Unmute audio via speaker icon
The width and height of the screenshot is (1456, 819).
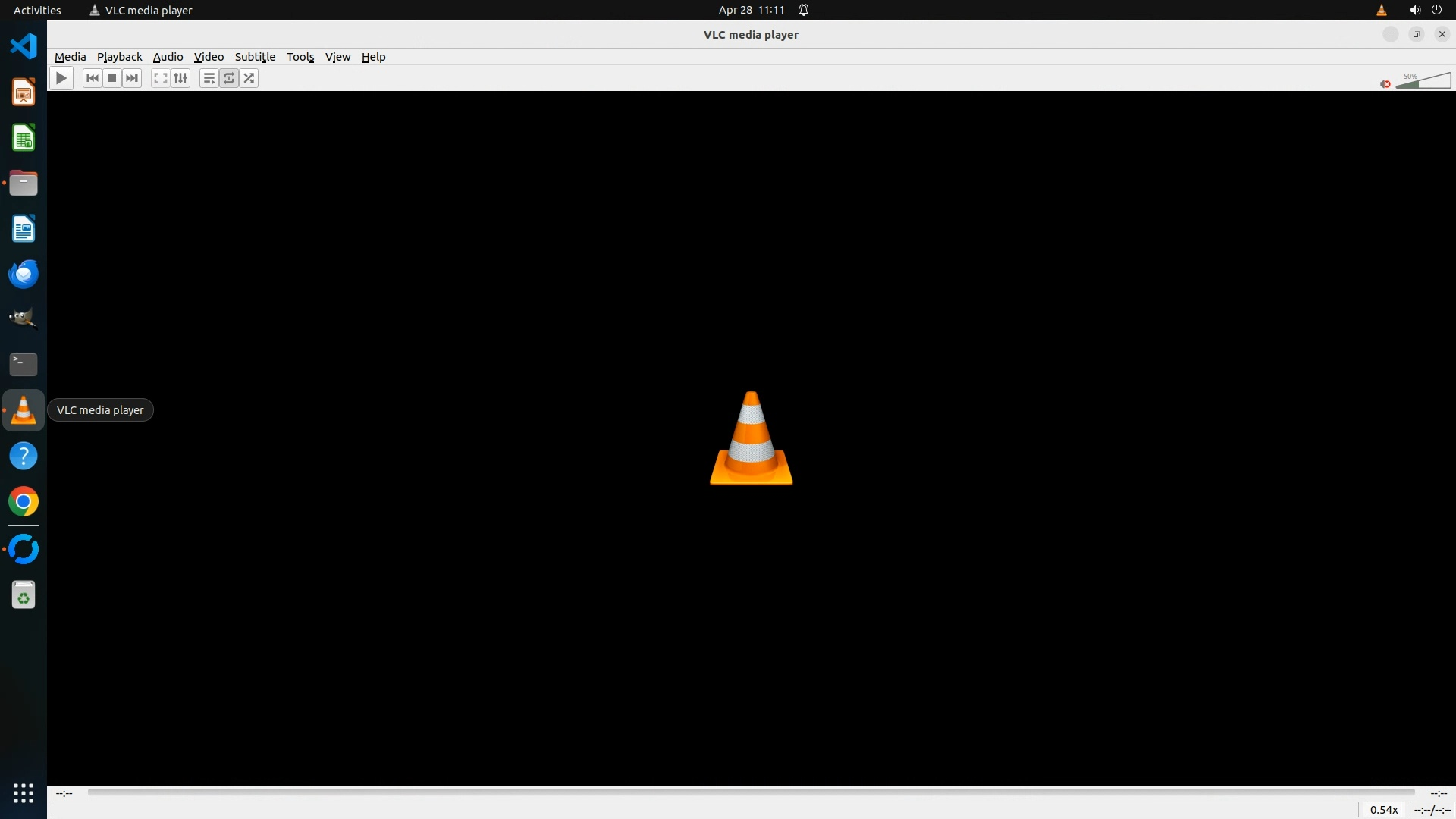1385,83
